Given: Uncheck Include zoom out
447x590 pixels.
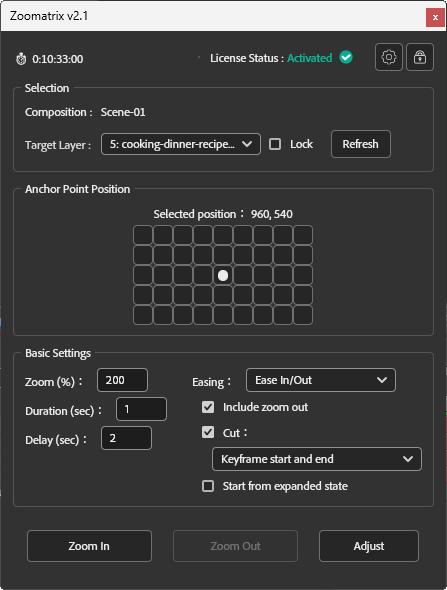Looking at the screenshot, I should pyautogui.click(x=208, y=407).
